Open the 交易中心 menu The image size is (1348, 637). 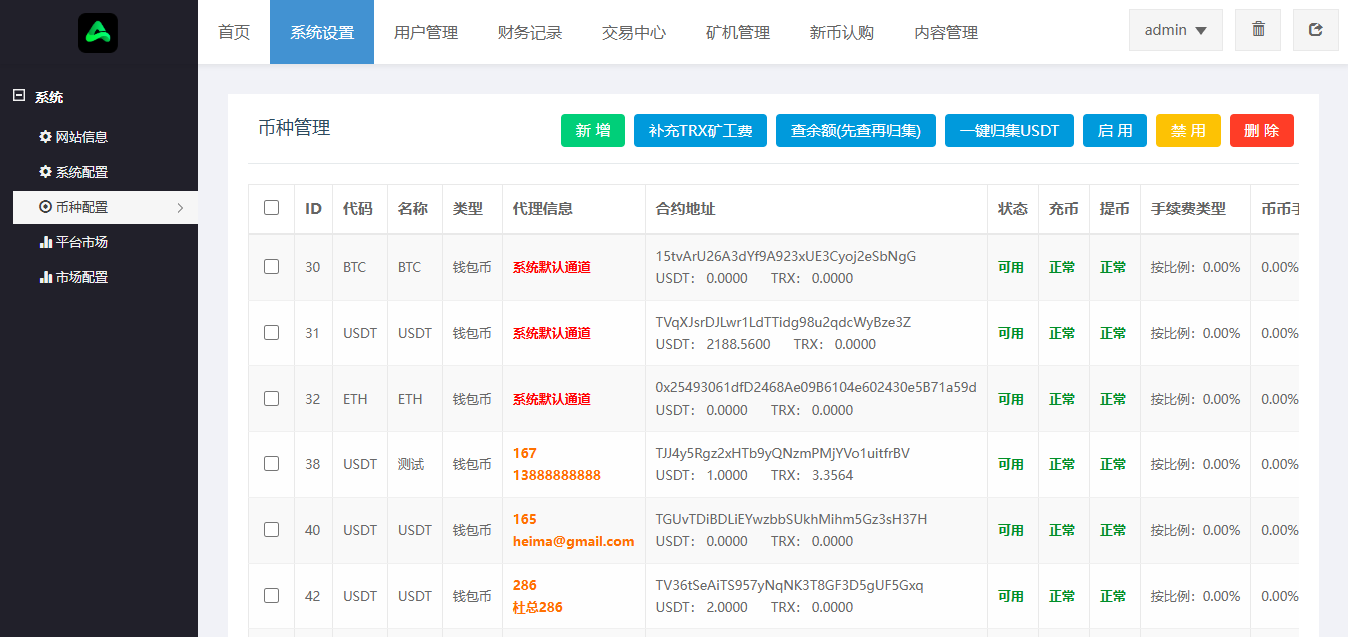tap(634, 32)
